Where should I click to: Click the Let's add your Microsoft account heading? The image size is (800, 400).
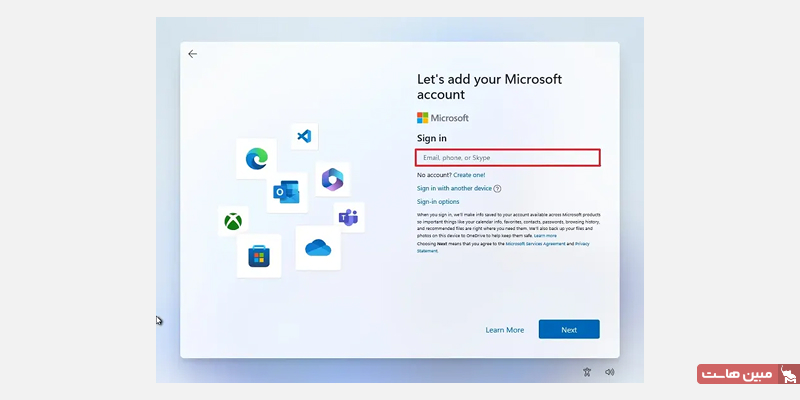coord(489,87)
